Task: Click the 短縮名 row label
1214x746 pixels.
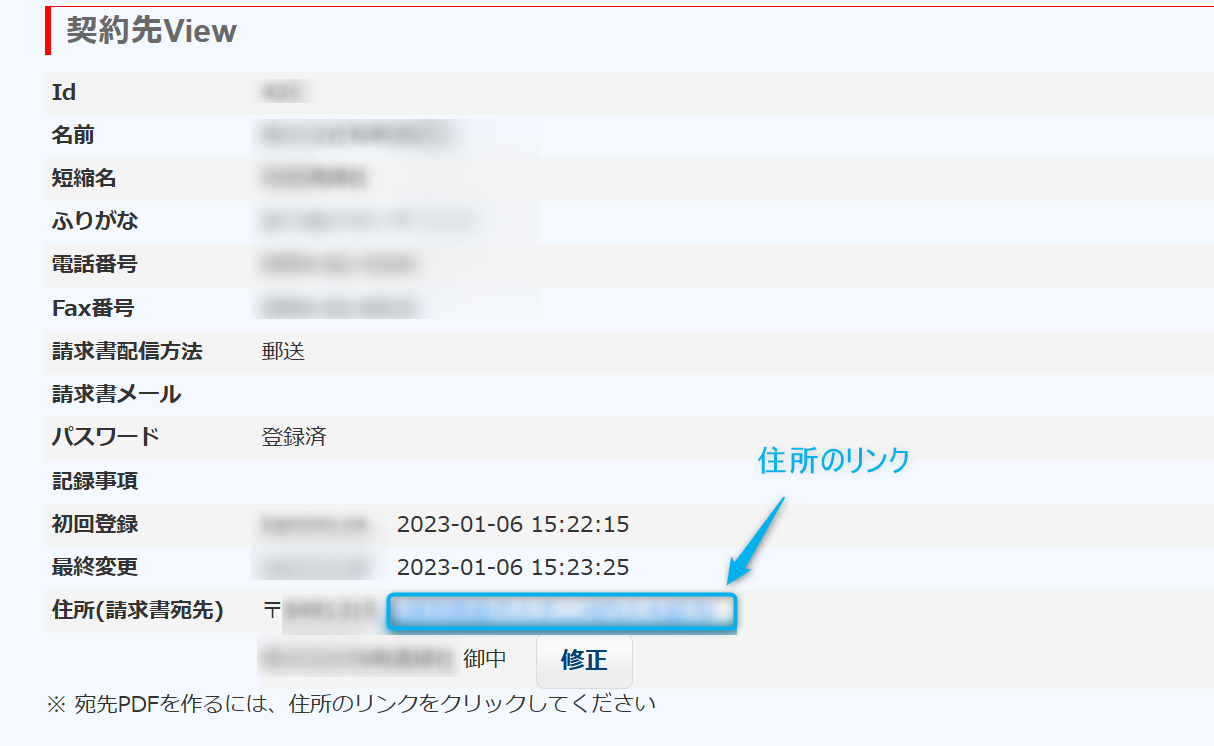Action: 84,179
